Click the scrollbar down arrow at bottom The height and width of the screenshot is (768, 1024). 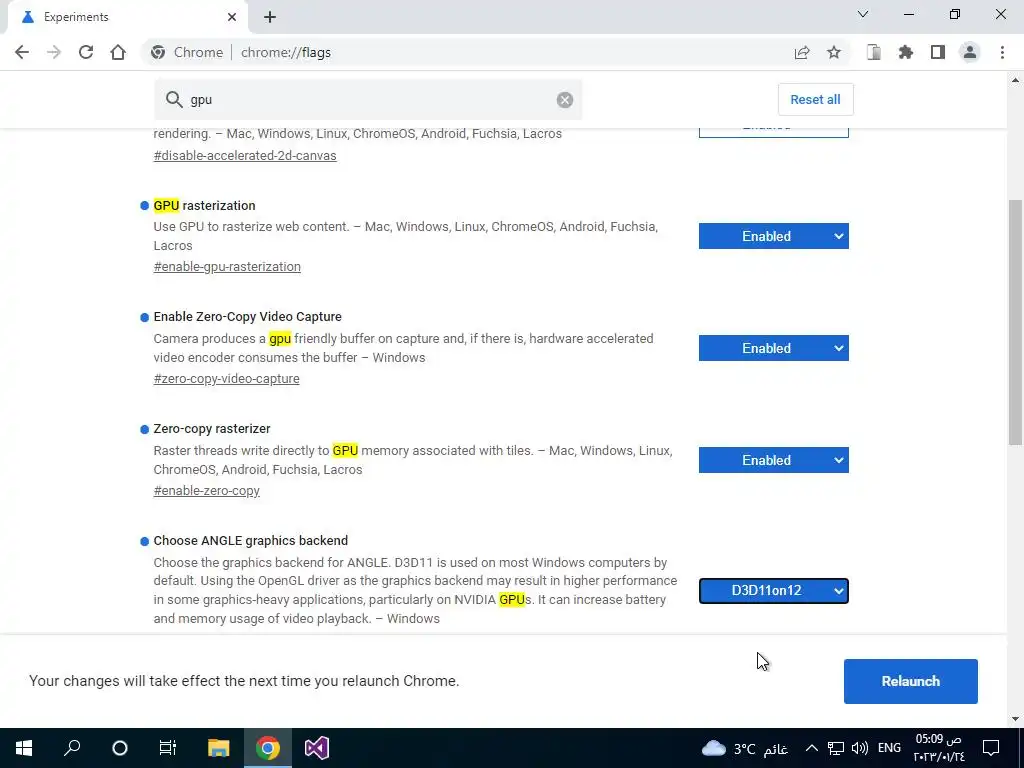point(1015,719)
